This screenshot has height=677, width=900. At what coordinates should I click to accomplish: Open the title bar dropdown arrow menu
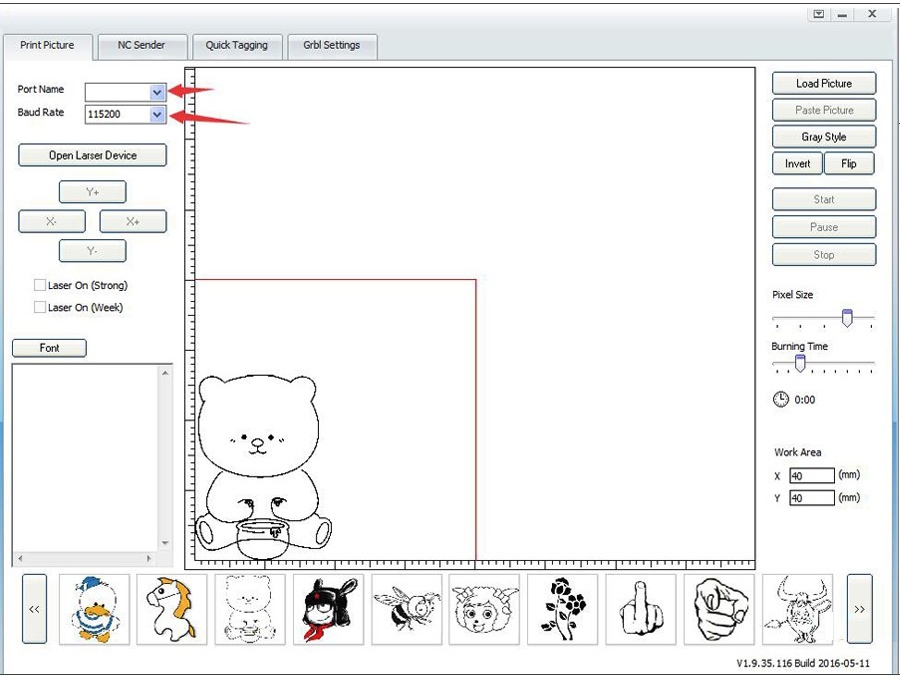pos(819,15)
